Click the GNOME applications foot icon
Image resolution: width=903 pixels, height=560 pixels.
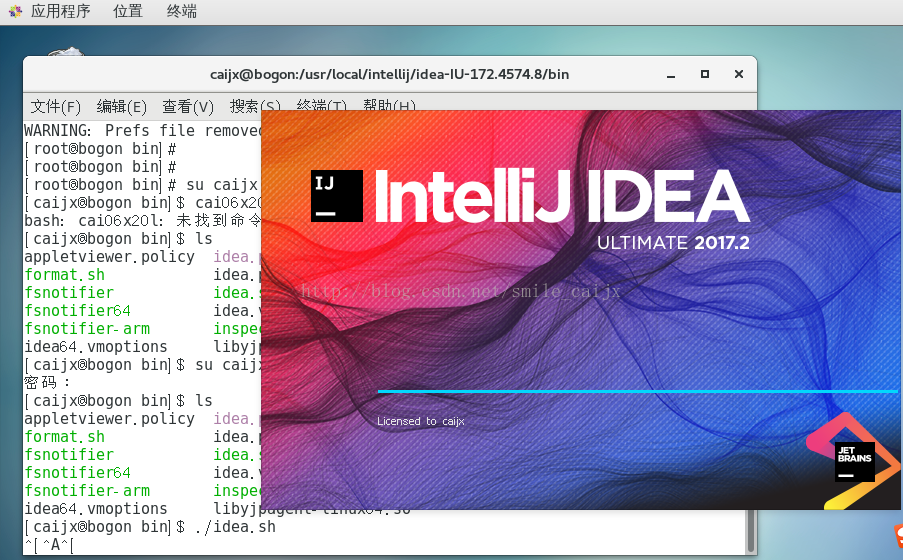point(16,11)
